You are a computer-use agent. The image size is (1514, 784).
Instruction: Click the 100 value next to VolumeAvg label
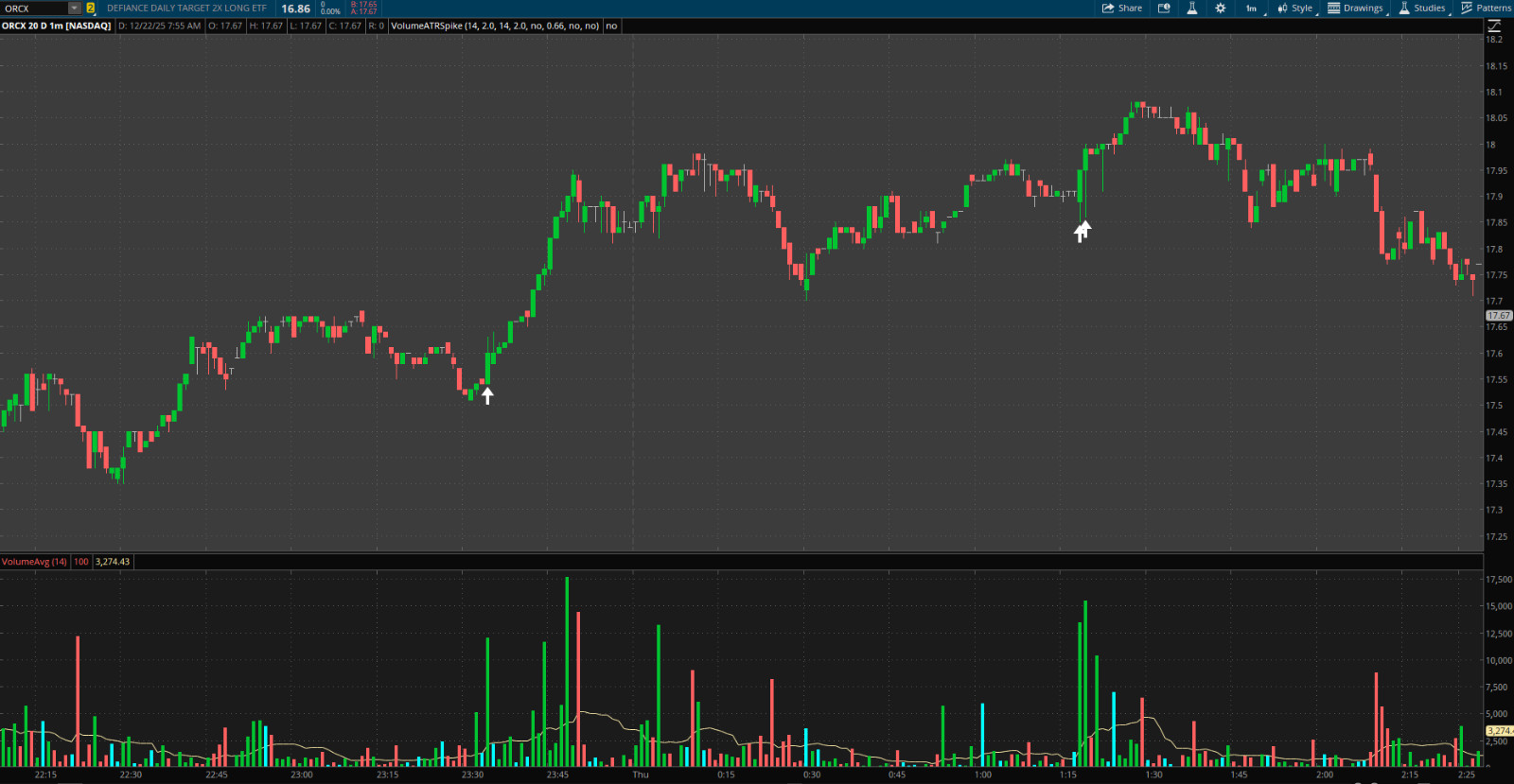point(81,562)
